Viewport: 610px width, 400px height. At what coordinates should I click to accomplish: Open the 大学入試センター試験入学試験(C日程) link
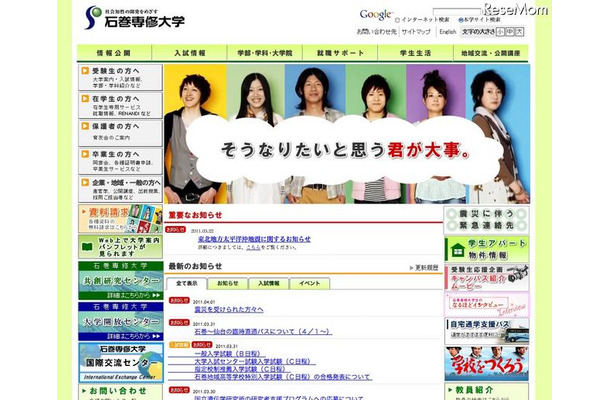[253, 361]
